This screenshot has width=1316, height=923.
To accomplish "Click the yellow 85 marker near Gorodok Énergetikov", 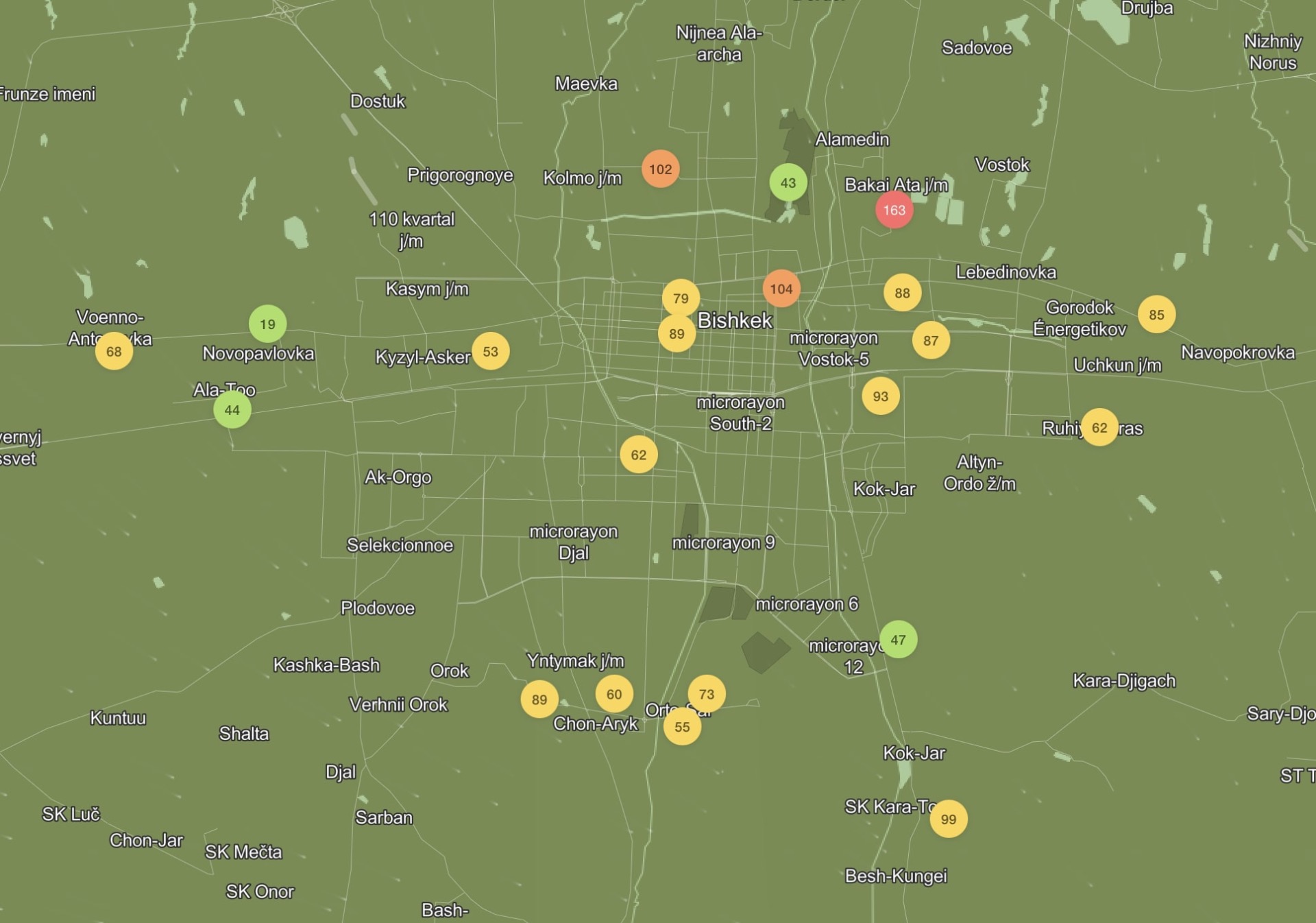I will (1156, 314).
